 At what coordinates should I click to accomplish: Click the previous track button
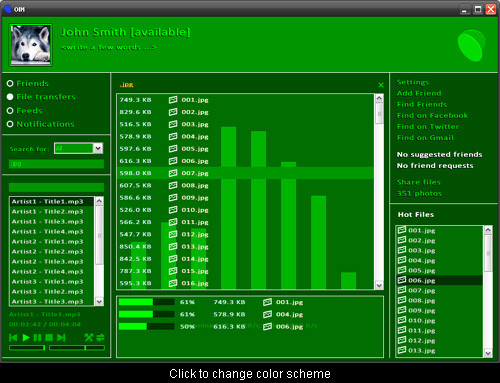pyautogui.click(x=13, y=338)
